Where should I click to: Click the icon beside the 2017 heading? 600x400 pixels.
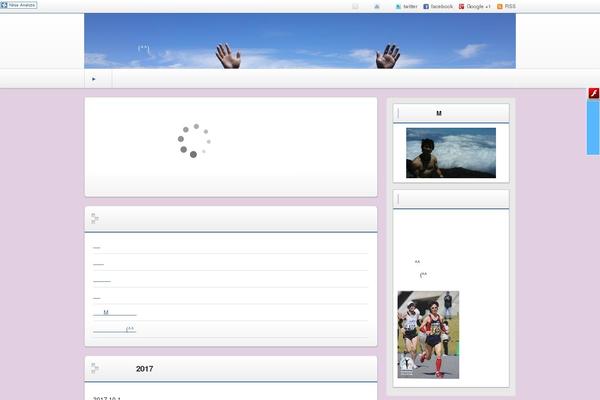point(95,368)
